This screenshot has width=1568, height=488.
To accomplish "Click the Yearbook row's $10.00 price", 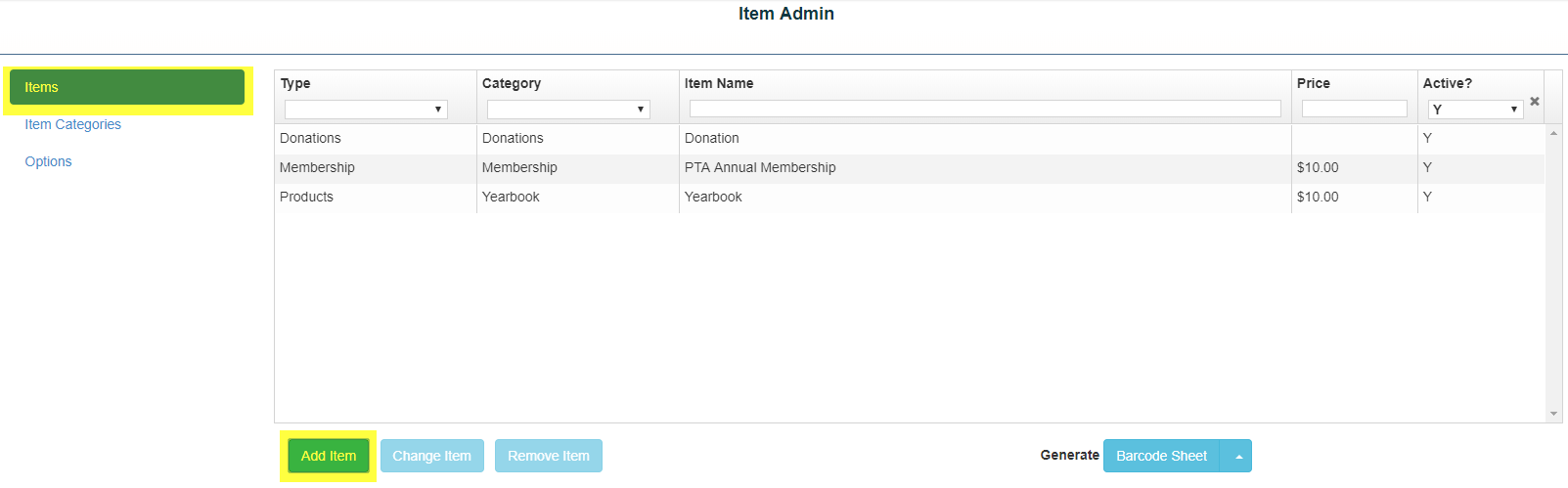I will (1318, 198).
